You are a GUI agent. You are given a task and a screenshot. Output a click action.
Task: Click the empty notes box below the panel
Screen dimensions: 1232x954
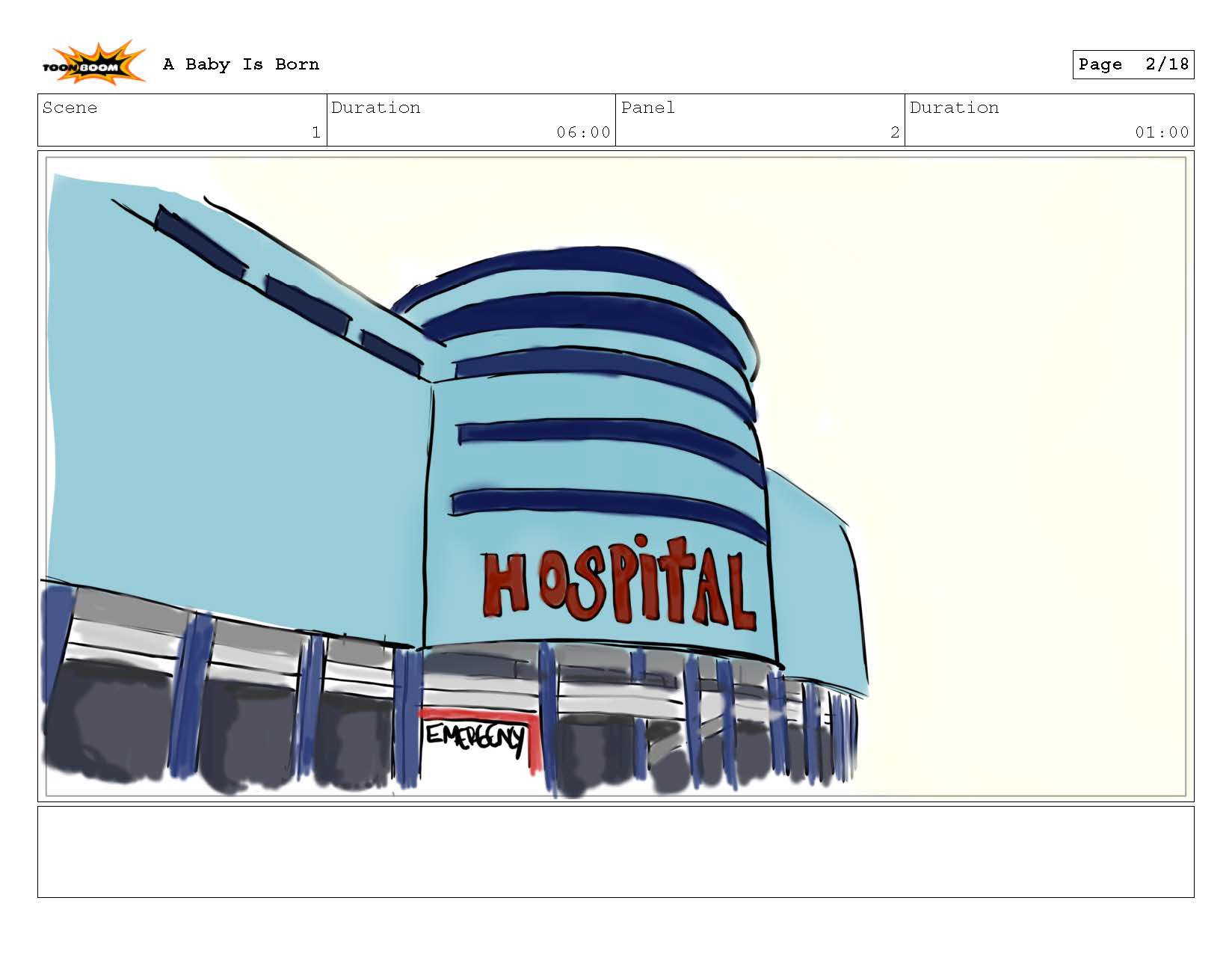(x=615, y=852)
